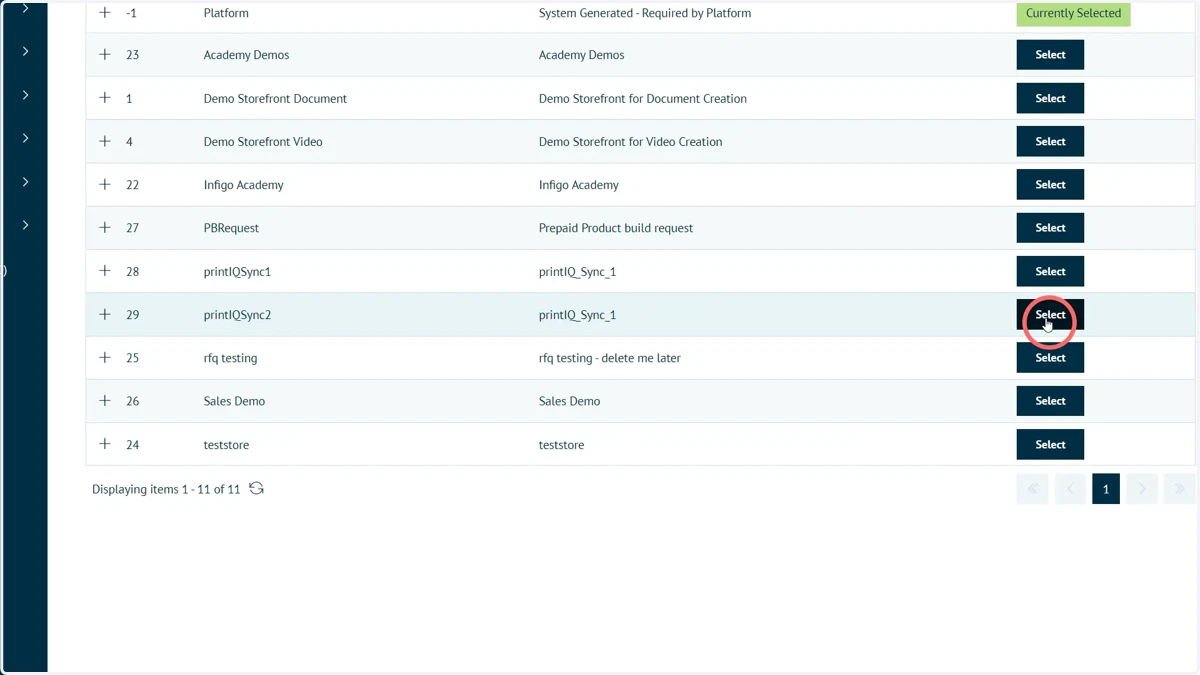The image size is (1200, 675).
Task: Go to next page arrow
Action: pyautogui.click(x=1142, y=488)
